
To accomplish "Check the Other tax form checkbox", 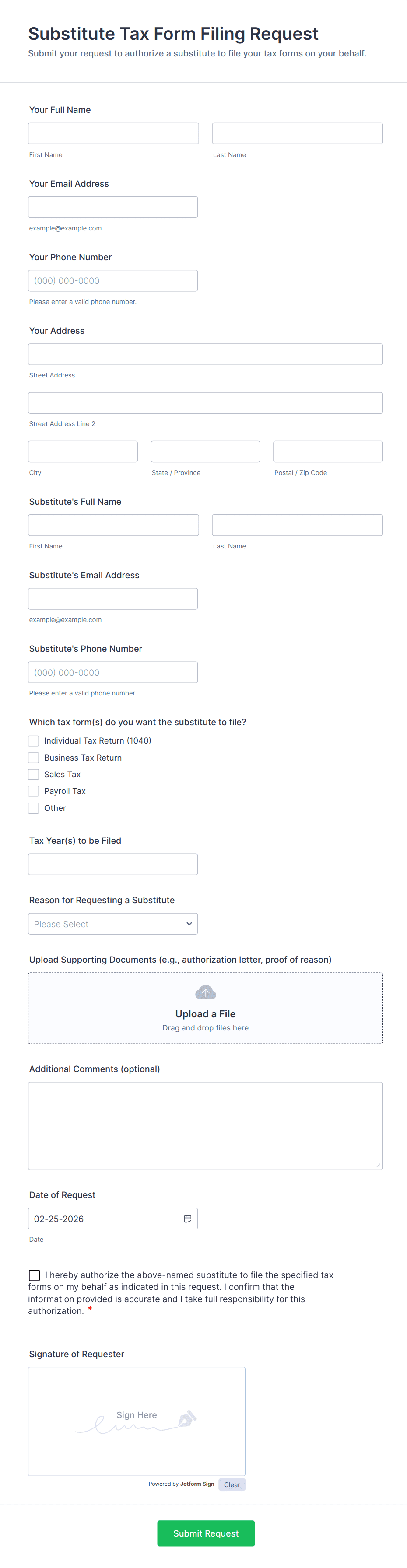I will [x=34, y=808].
